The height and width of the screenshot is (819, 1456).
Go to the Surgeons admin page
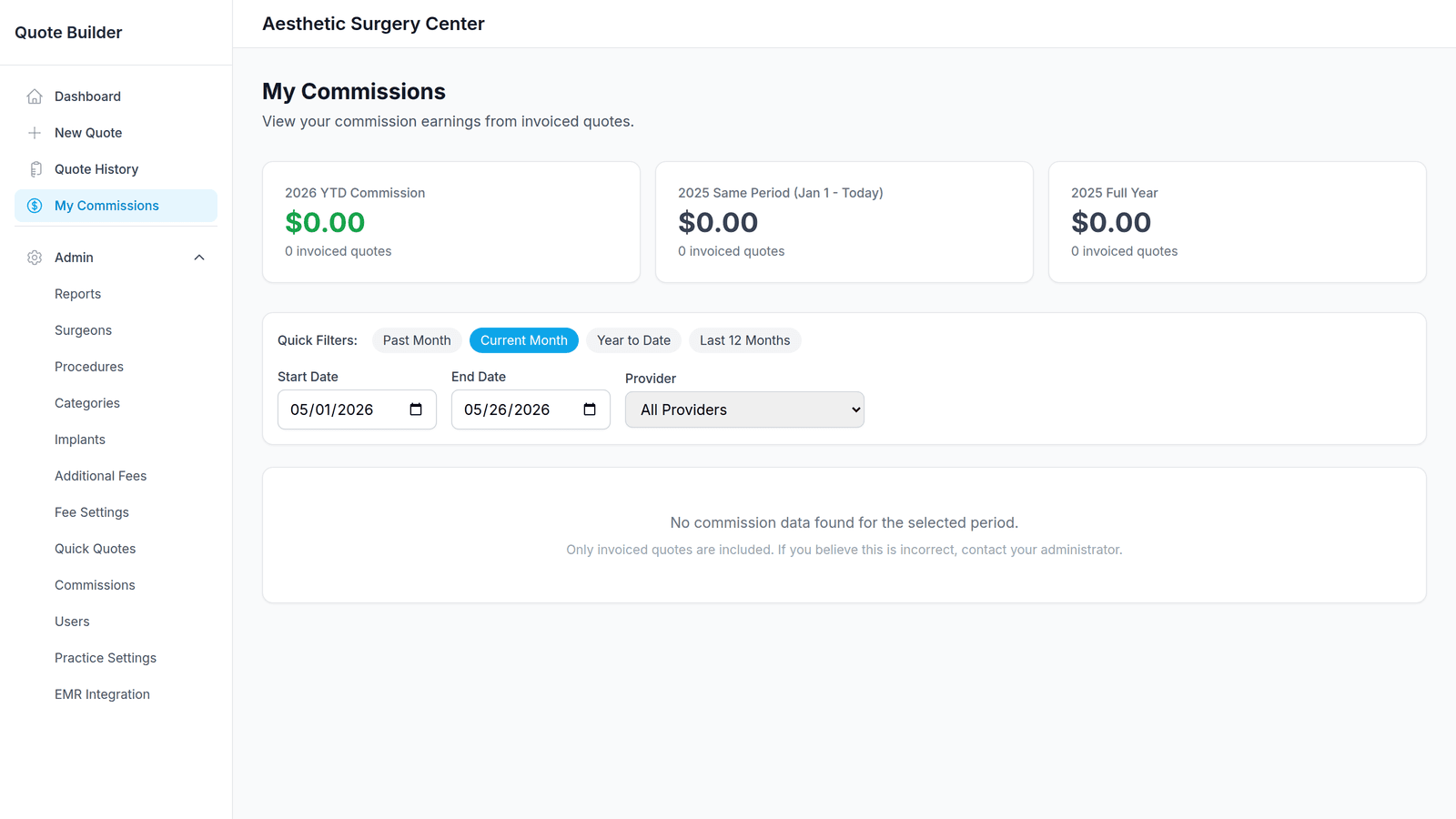click(x=83, y=330)
